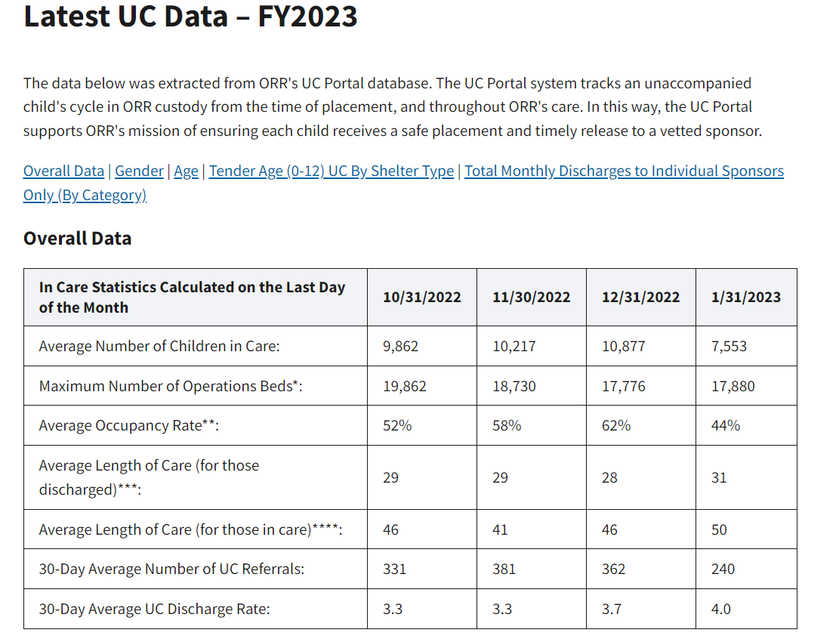This screenshot has width=839, height=642.
Task: Click the 17,880 operations beds cell
Action: click(733, 386)
